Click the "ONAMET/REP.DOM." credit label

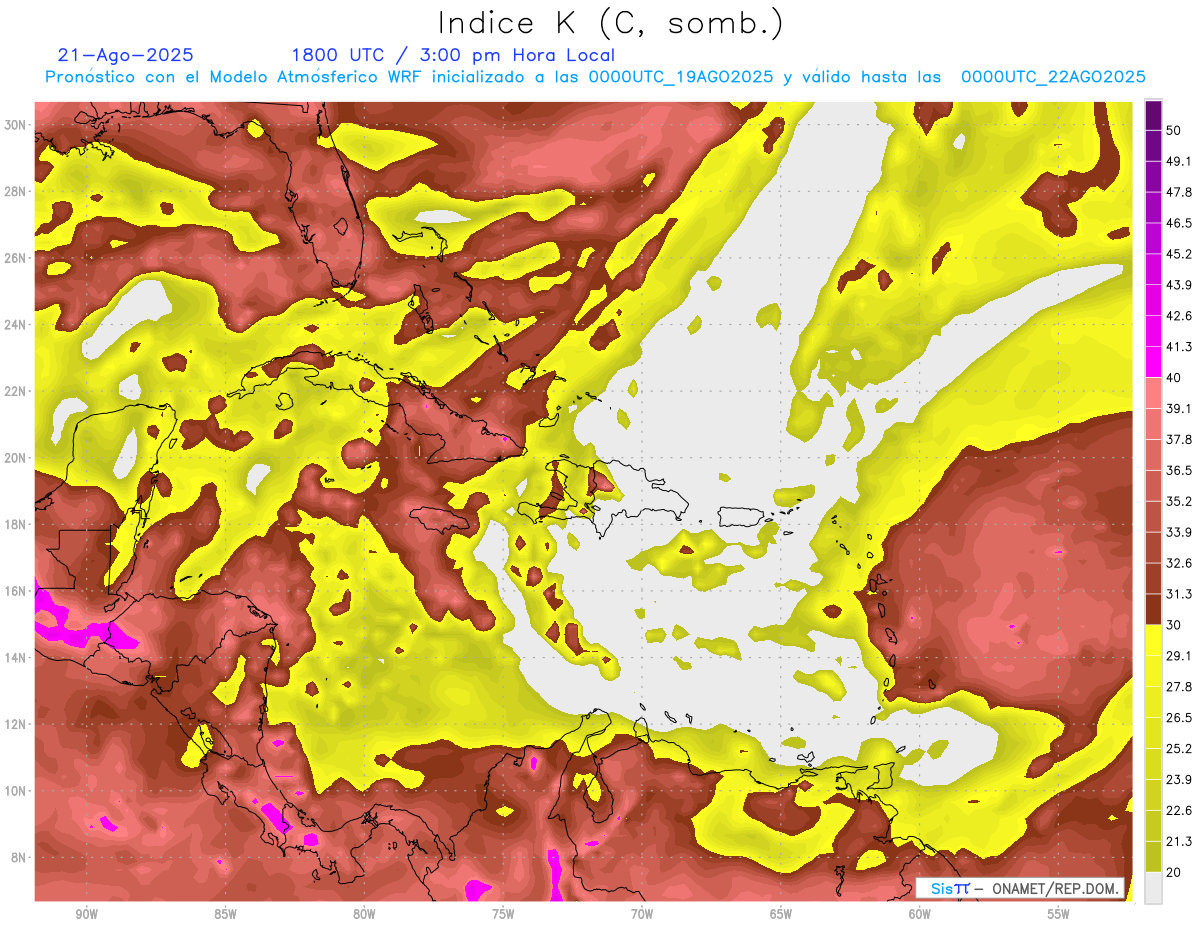(x=1055, y=888)
